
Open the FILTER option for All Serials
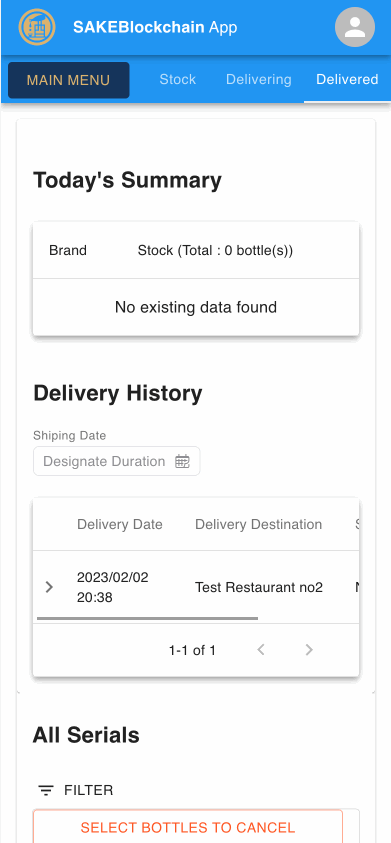tap(76, 790)
